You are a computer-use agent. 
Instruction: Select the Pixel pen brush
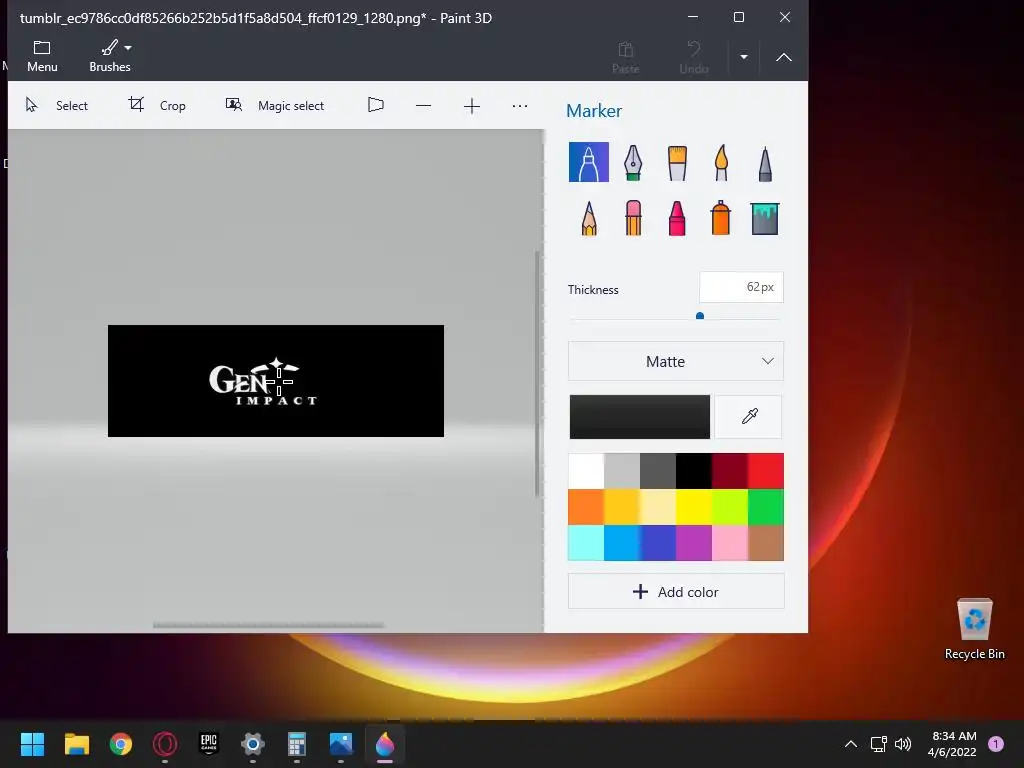[x=765, y=162]
